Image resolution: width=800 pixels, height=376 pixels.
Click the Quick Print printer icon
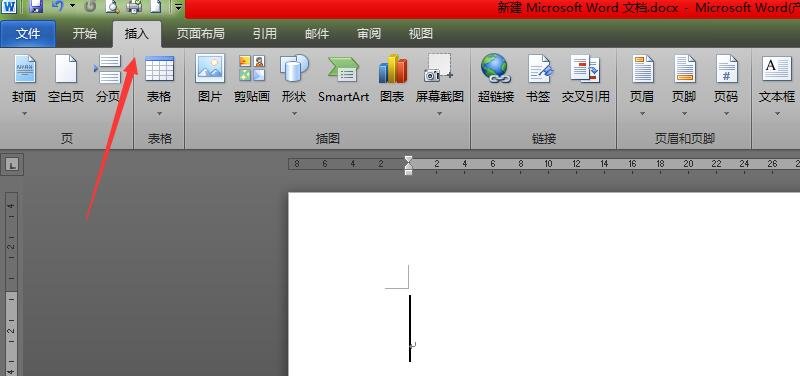click(134, 6)
